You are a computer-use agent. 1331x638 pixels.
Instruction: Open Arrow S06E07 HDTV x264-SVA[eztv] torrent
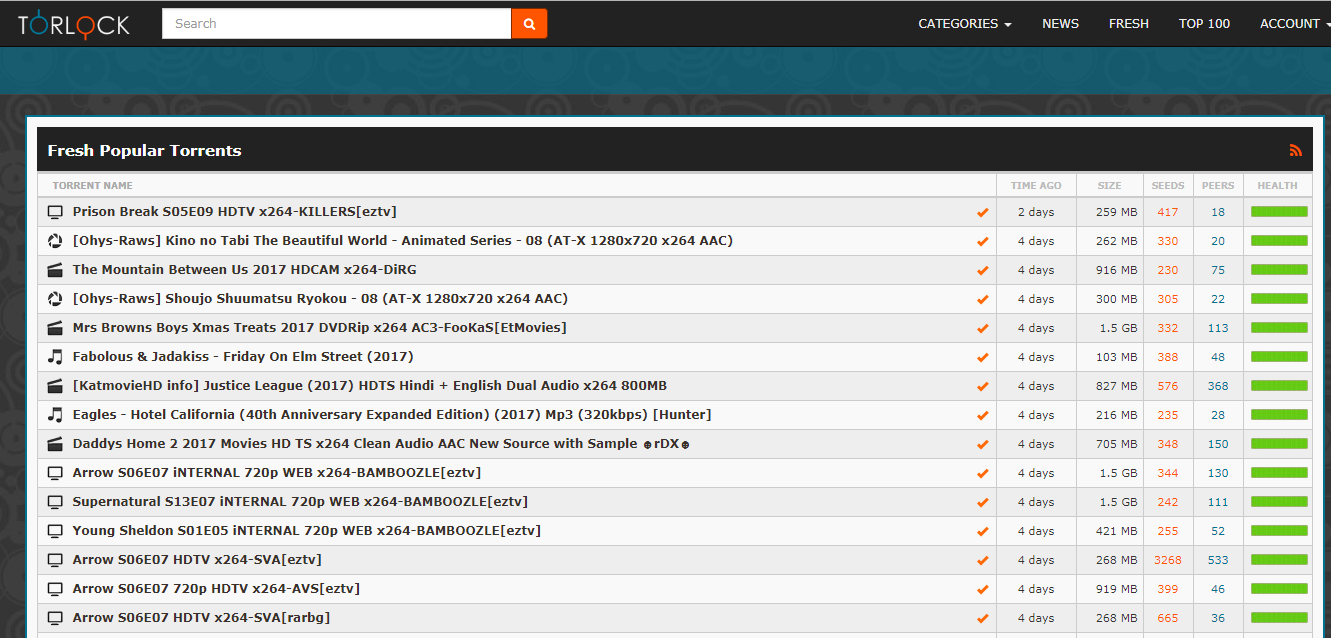(x=197, y=560)
